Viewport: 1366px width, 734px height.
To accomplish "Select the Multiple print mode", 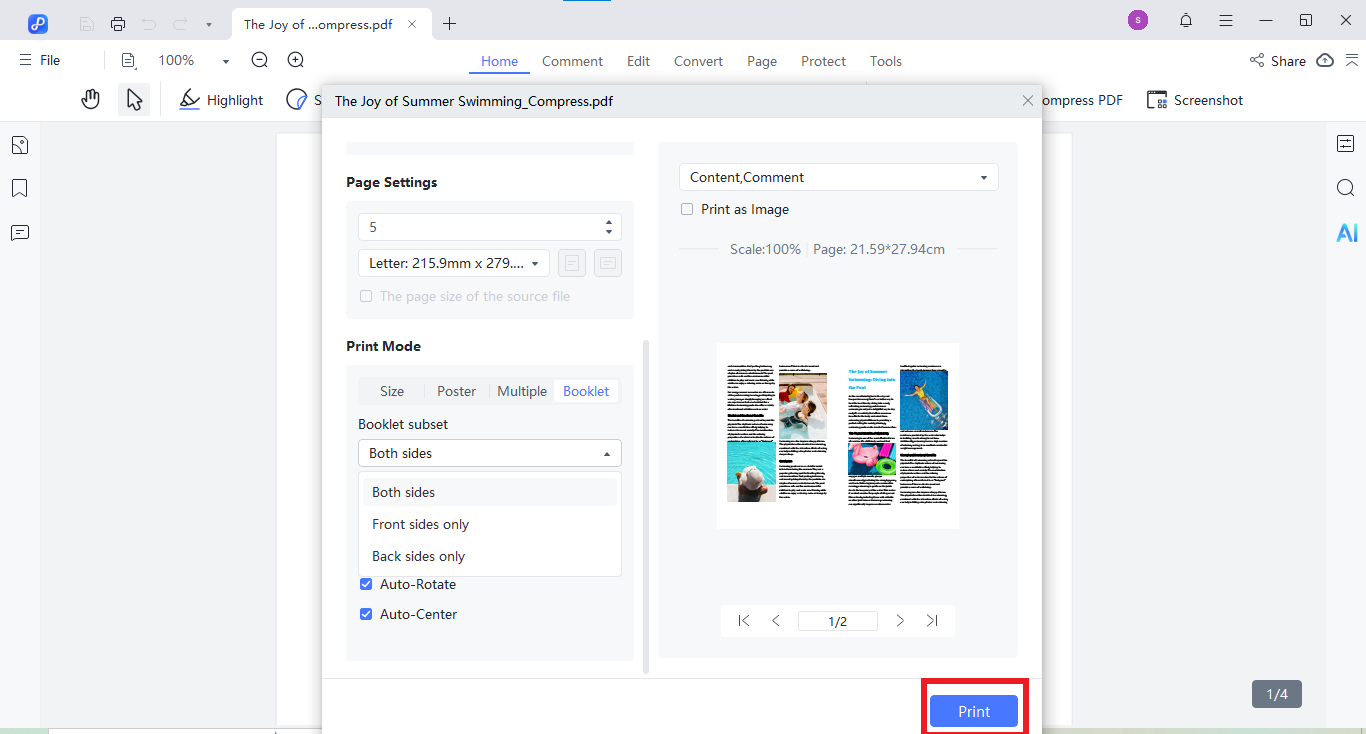I will [x=522, y=391].
